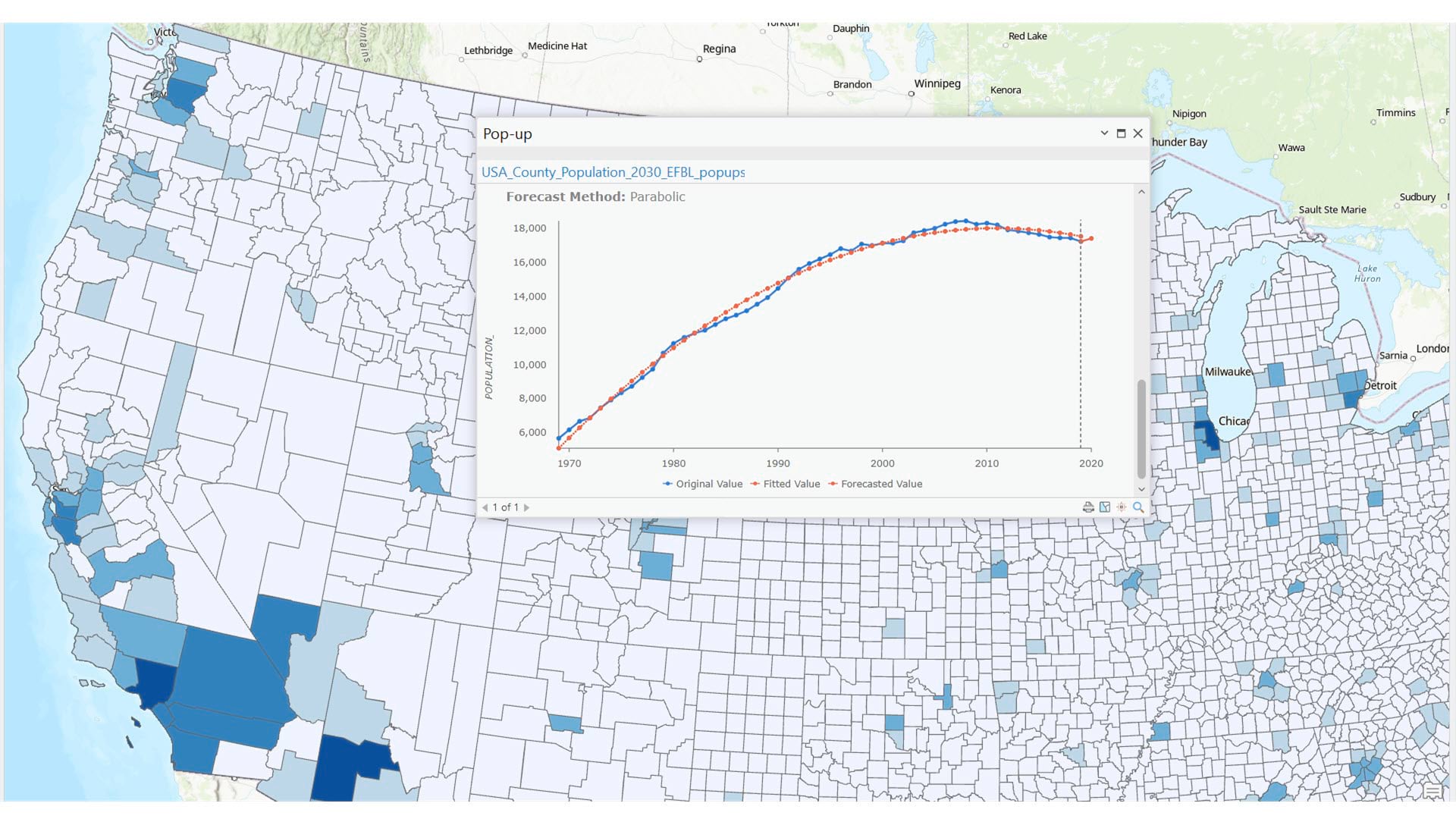Click the pan-to-feature crosshair icon
Viewport: 1456px width, 819px height.
click(1121, 507)
